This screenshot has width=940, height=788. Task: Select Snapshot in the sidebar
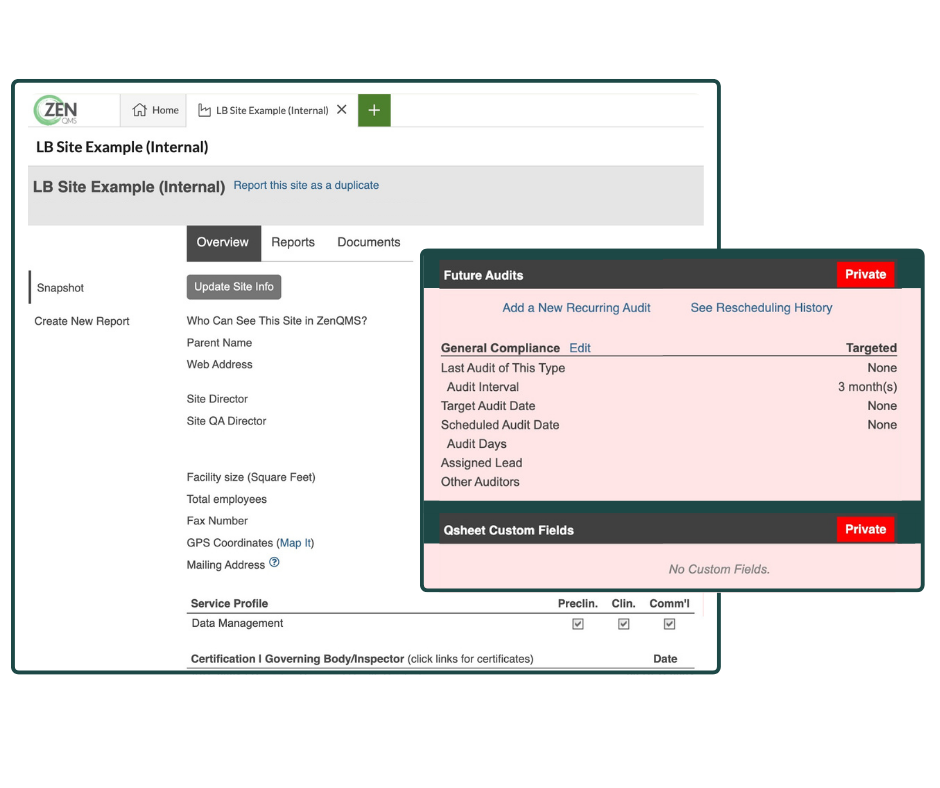60,288
